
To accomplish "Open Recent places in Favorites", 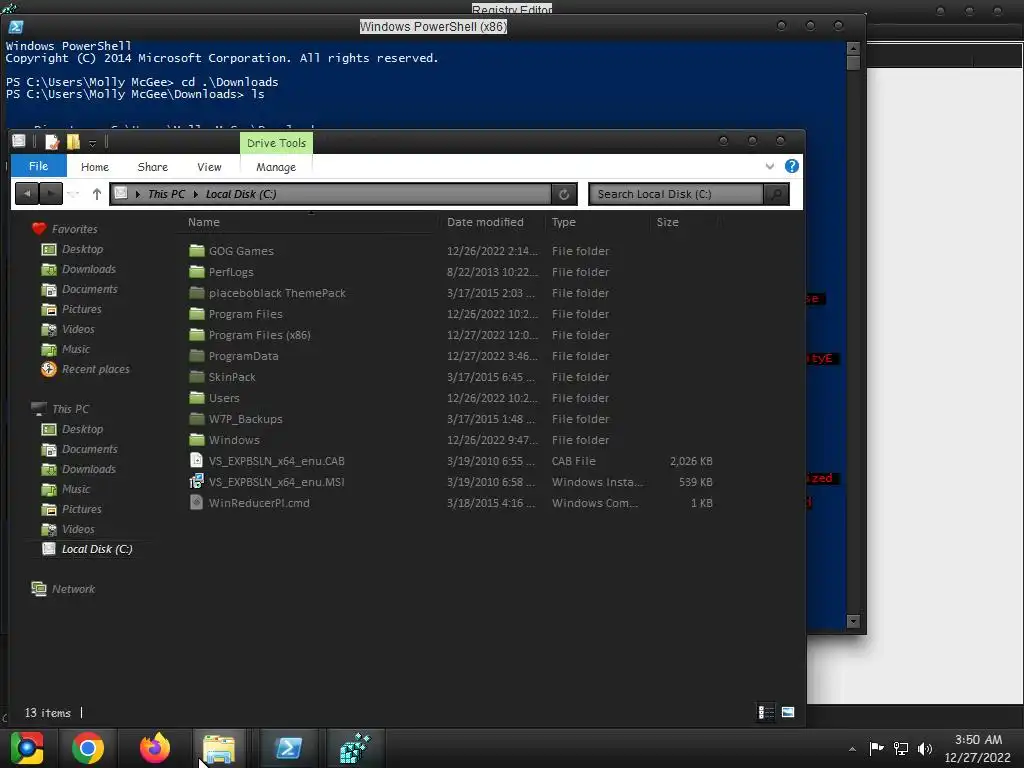I will [x=95, y=369].
